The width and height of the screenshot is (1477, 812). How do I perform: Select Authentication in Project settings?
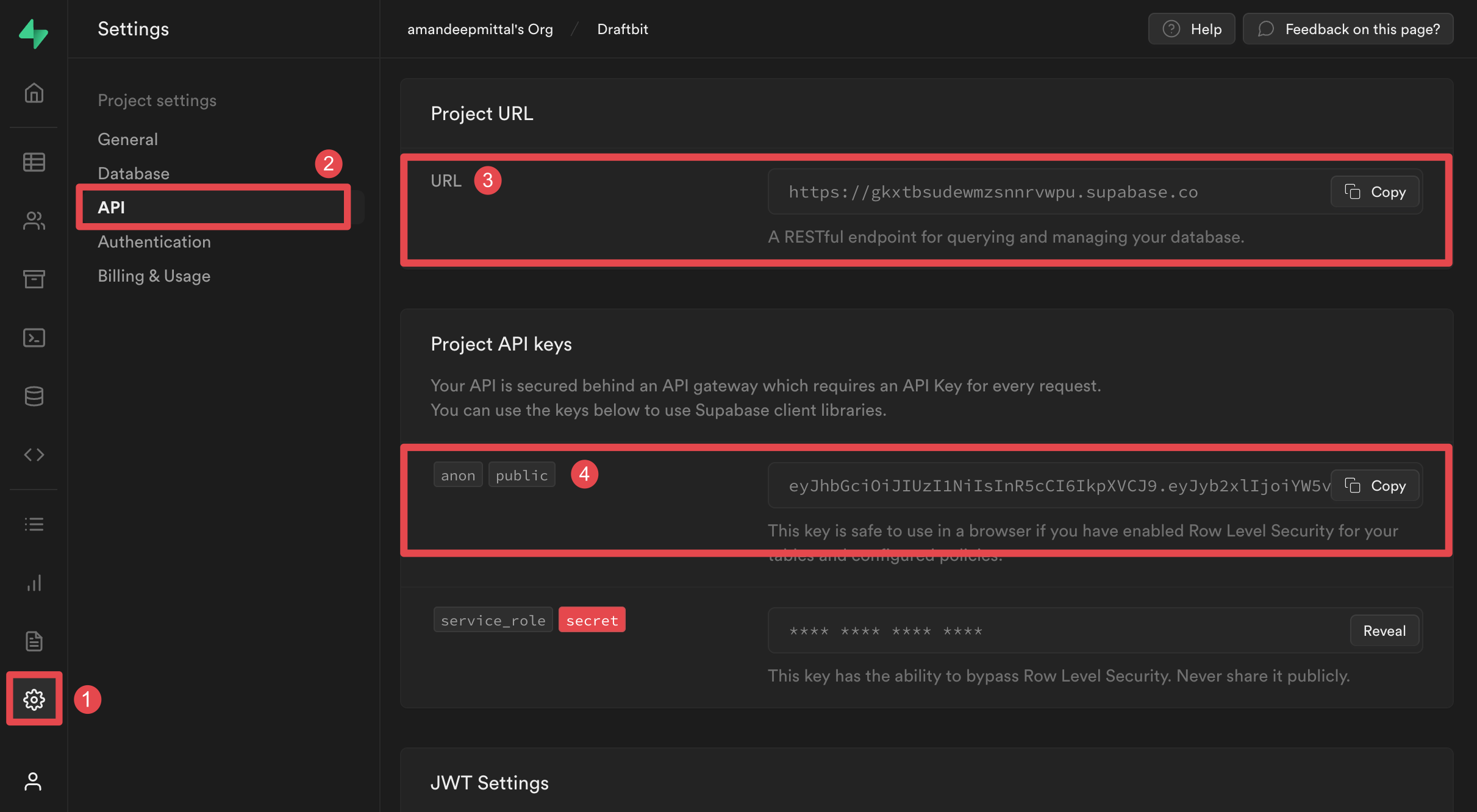click(x=154, y=241)
